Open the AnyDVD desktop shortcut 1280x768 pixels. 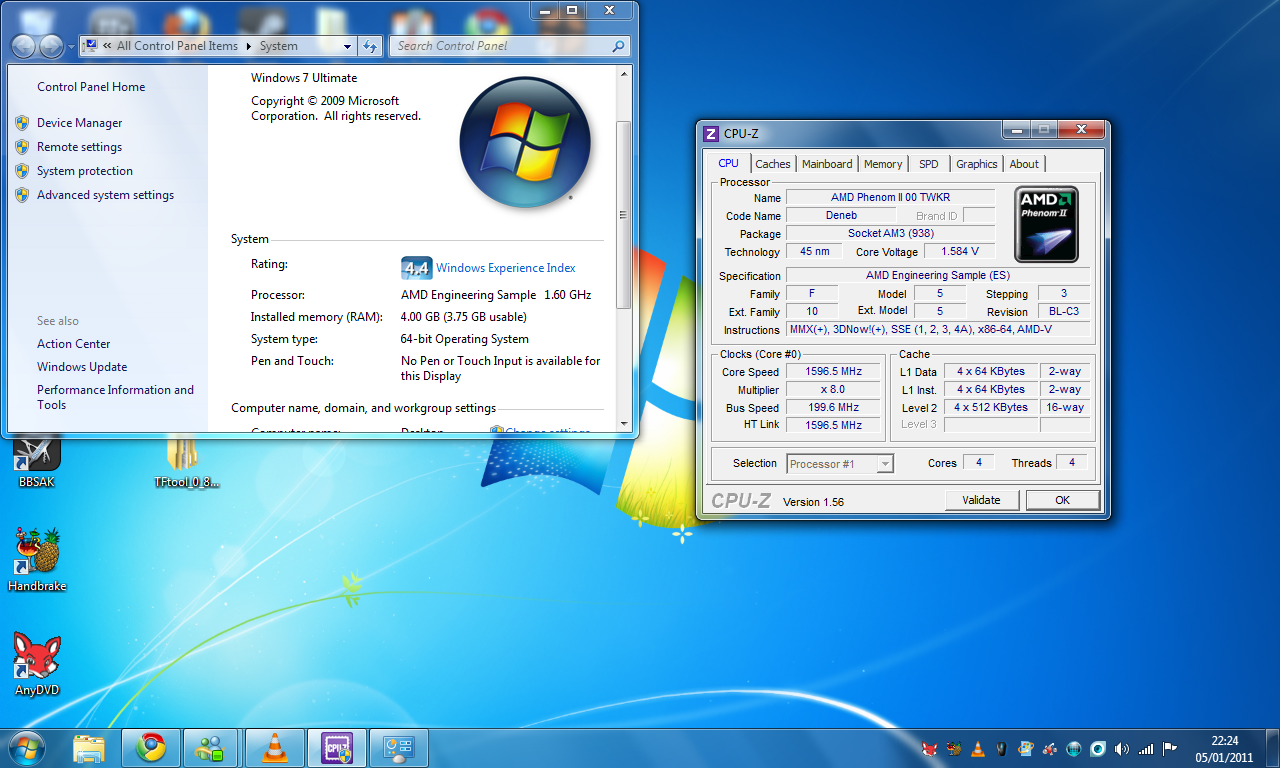click(37, 665)
